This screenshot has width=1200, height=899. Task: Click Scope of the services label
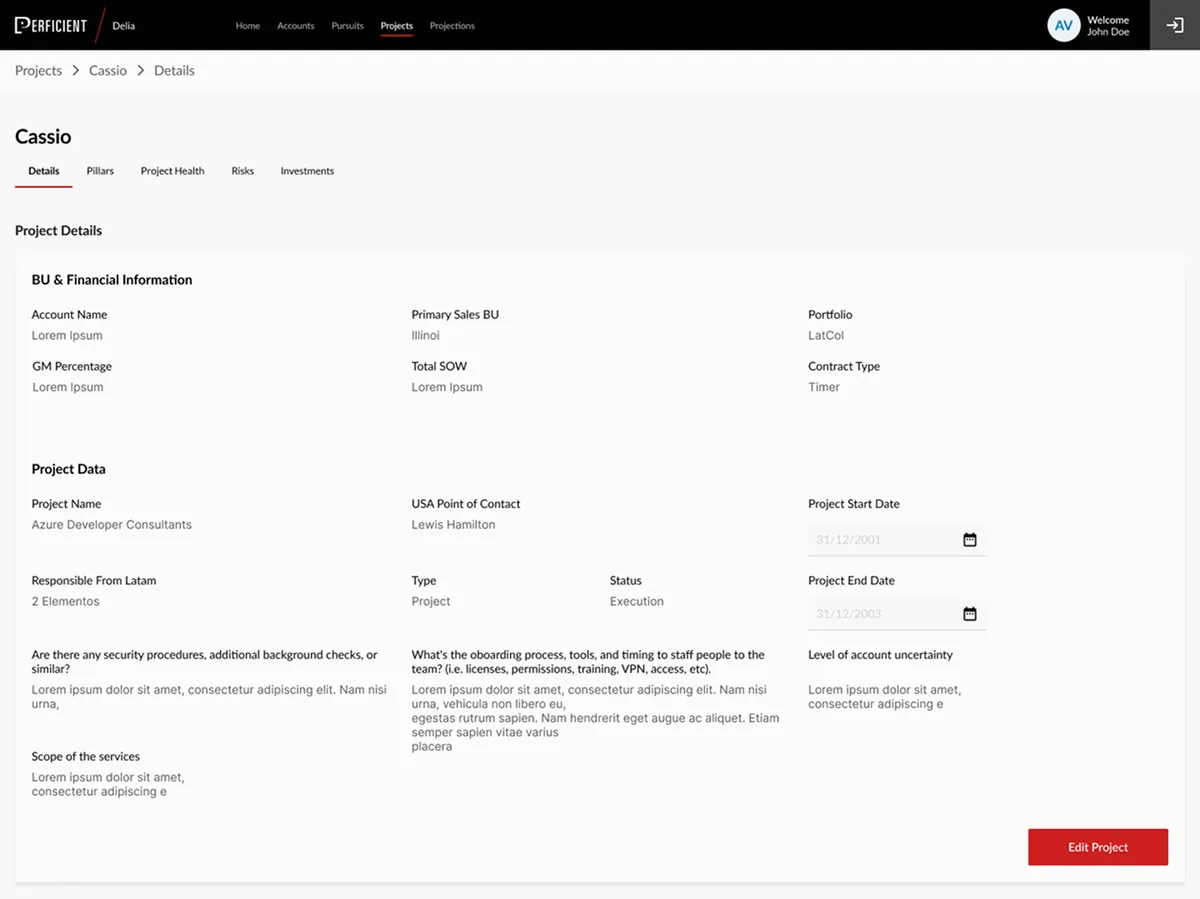coord(86,757)
